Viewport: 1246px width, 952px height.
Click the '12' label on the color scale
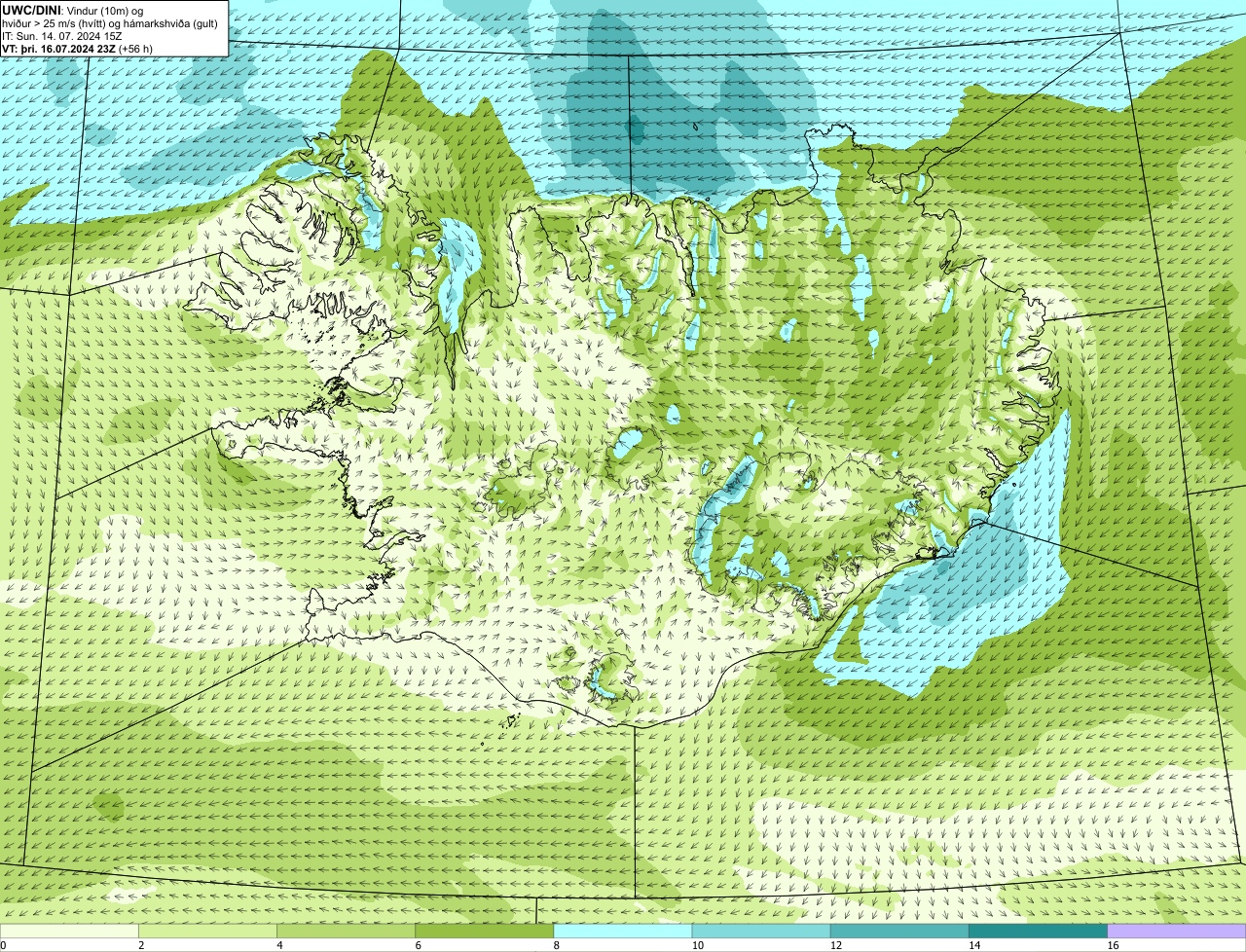835,945
